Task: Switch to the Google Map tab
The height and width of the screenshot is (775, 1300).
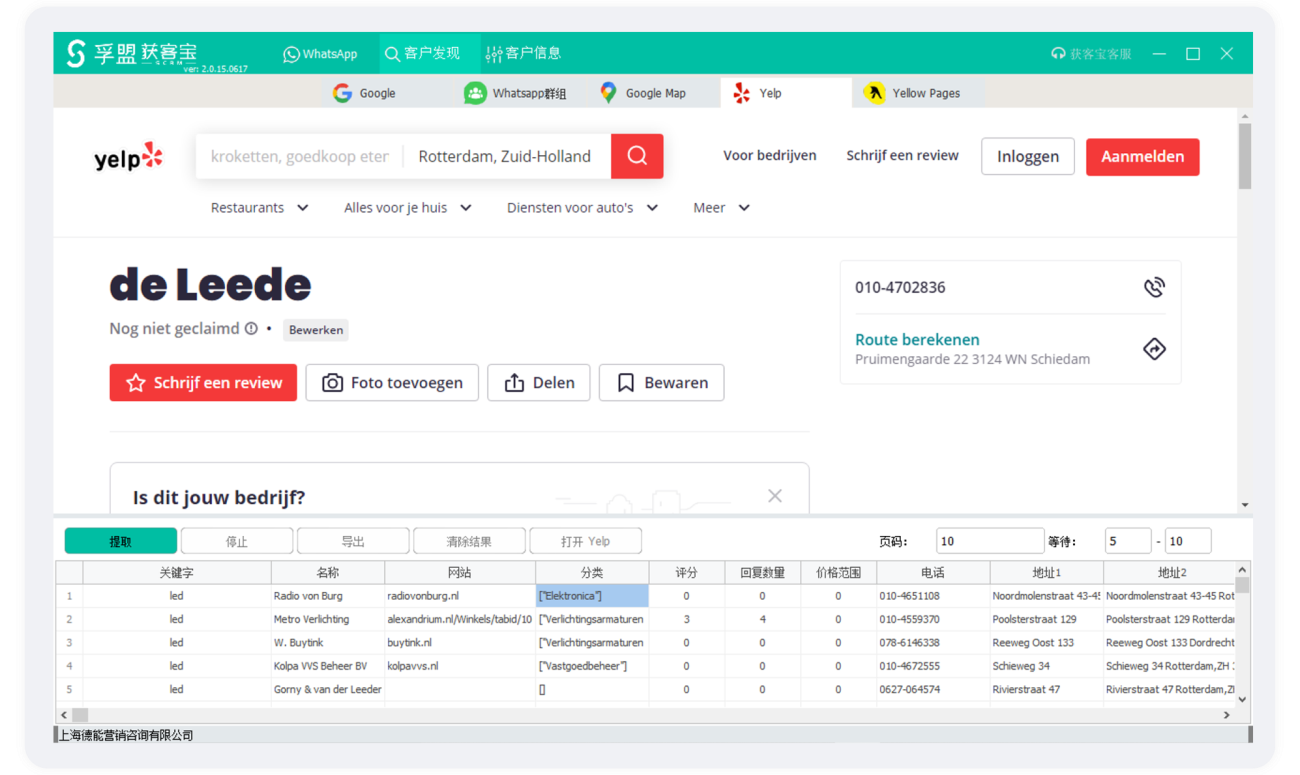Action: [643, 93]
